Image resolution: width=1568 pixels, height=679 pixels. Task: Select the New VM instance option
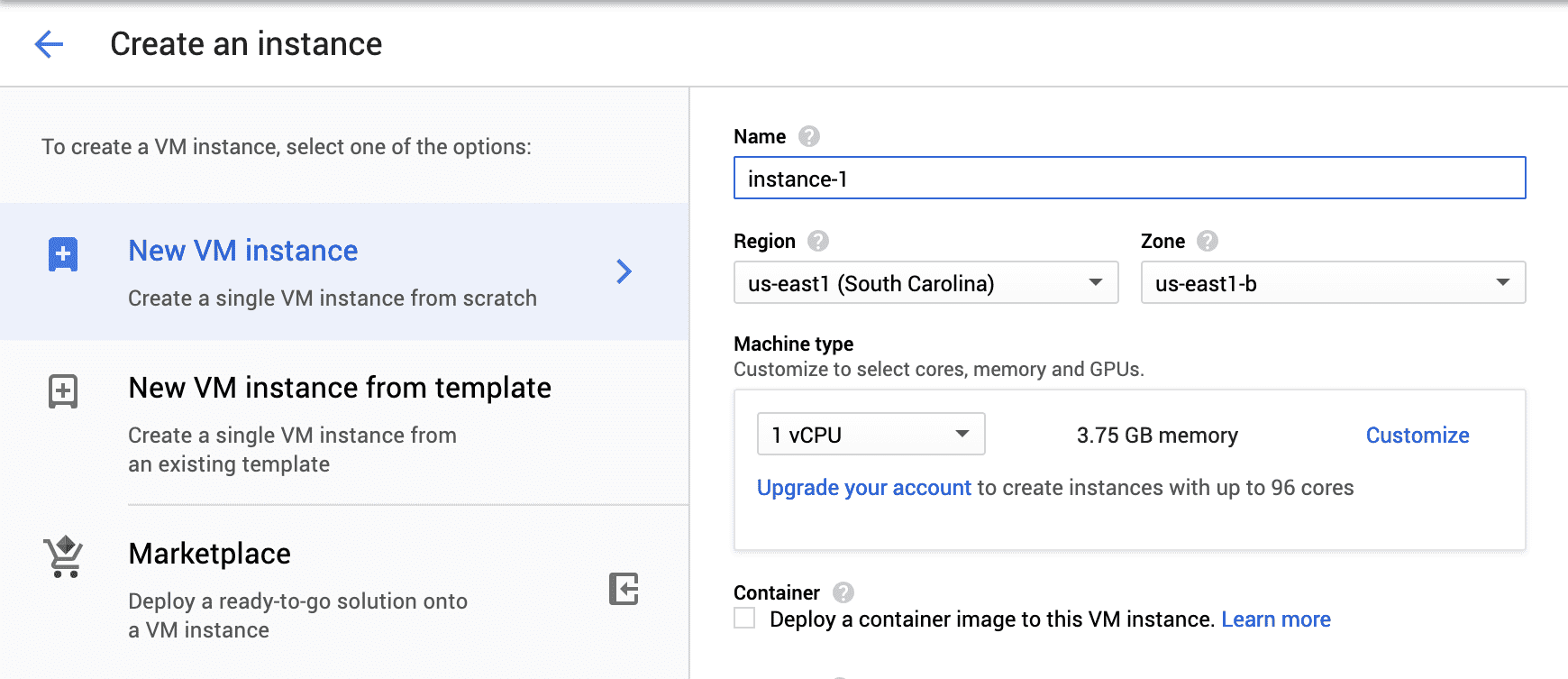pyautogui.click(x=345, y=271)
